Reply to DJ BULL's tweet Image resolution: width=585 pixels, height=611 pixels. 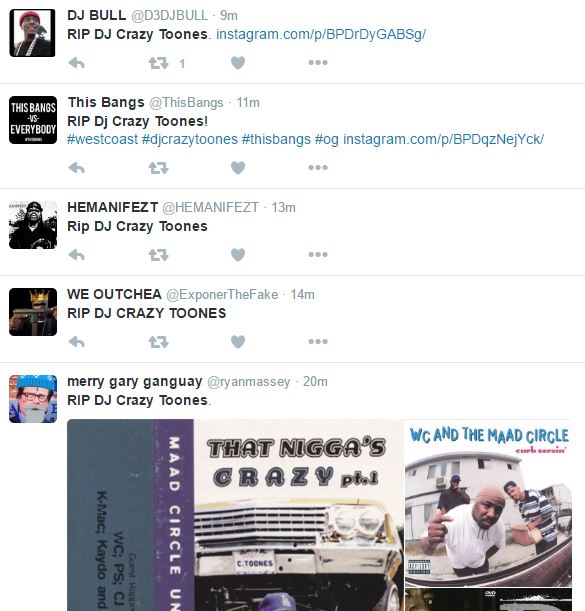coord(76,63)
